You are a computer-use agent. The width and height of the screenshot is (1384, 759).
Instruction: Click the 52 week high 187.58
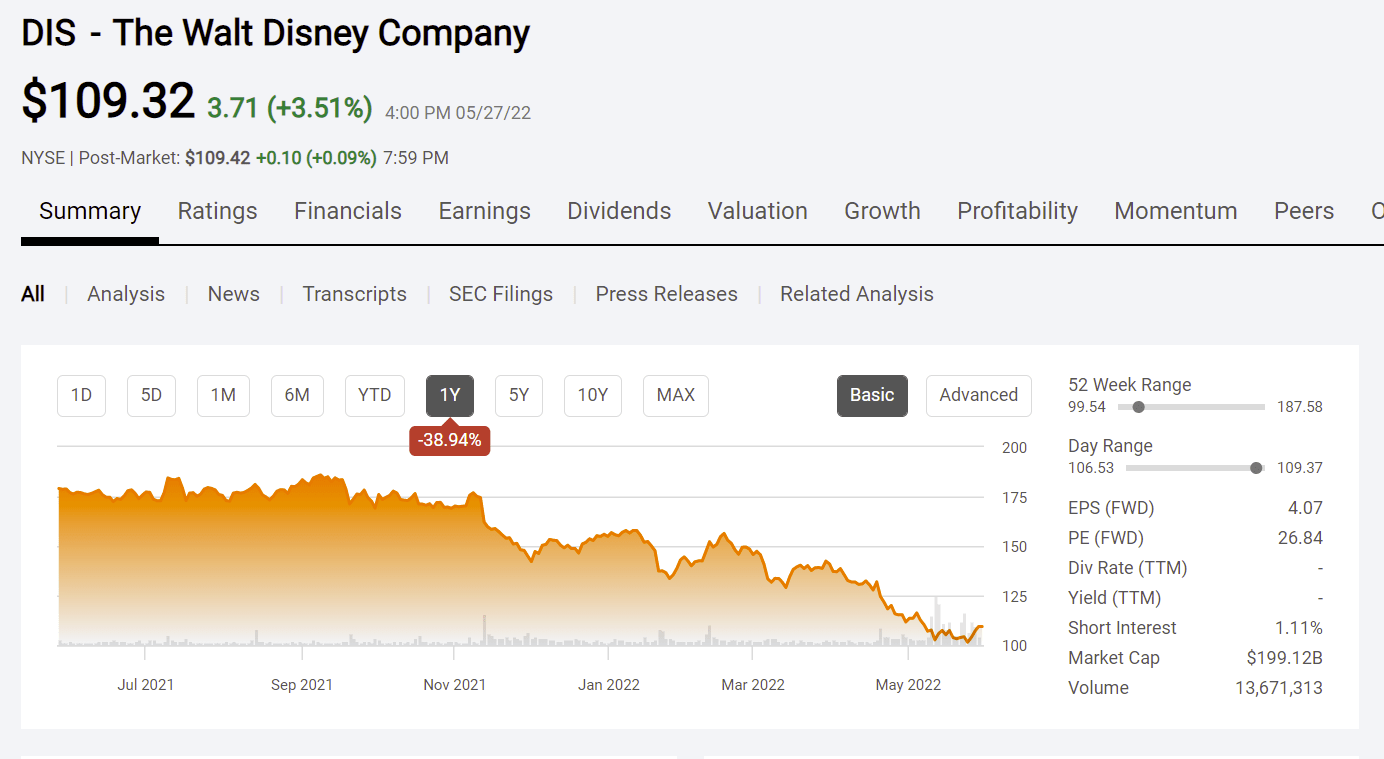click(1300, 407)
